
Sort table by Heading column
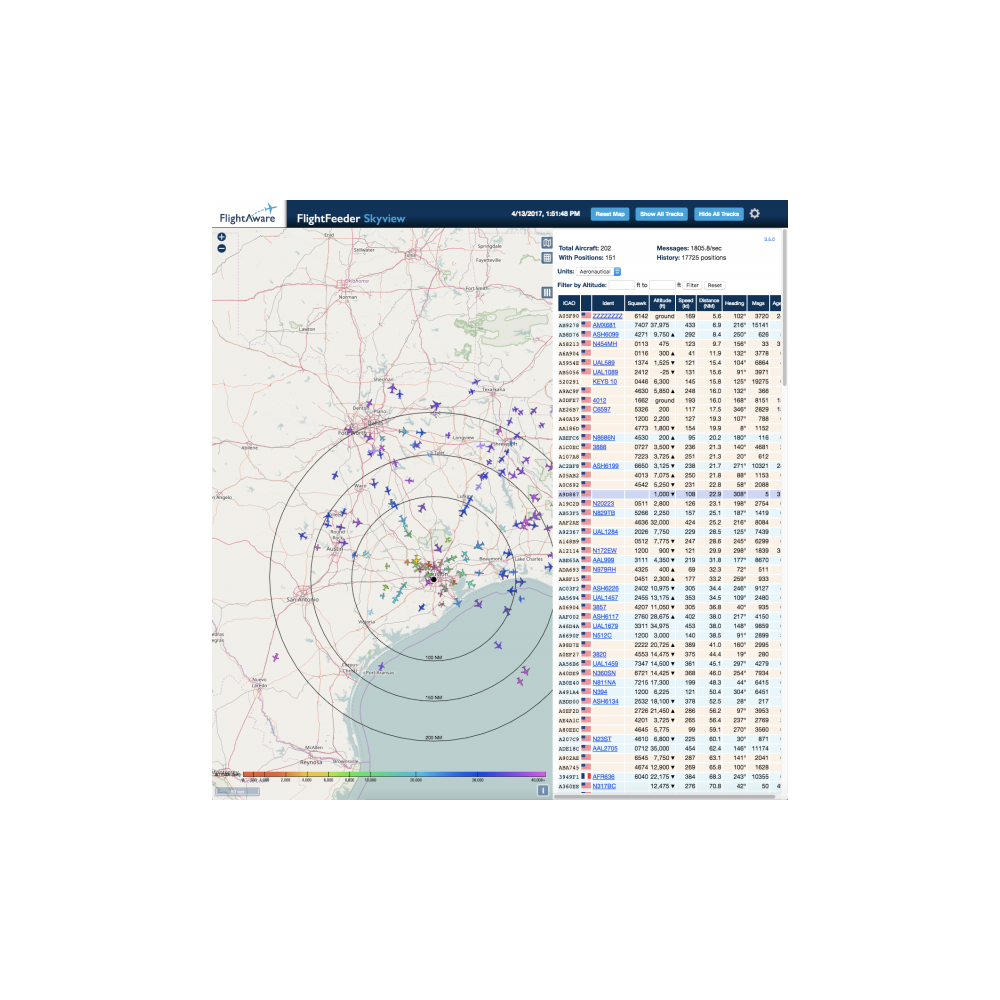click(x=735, y=303)
